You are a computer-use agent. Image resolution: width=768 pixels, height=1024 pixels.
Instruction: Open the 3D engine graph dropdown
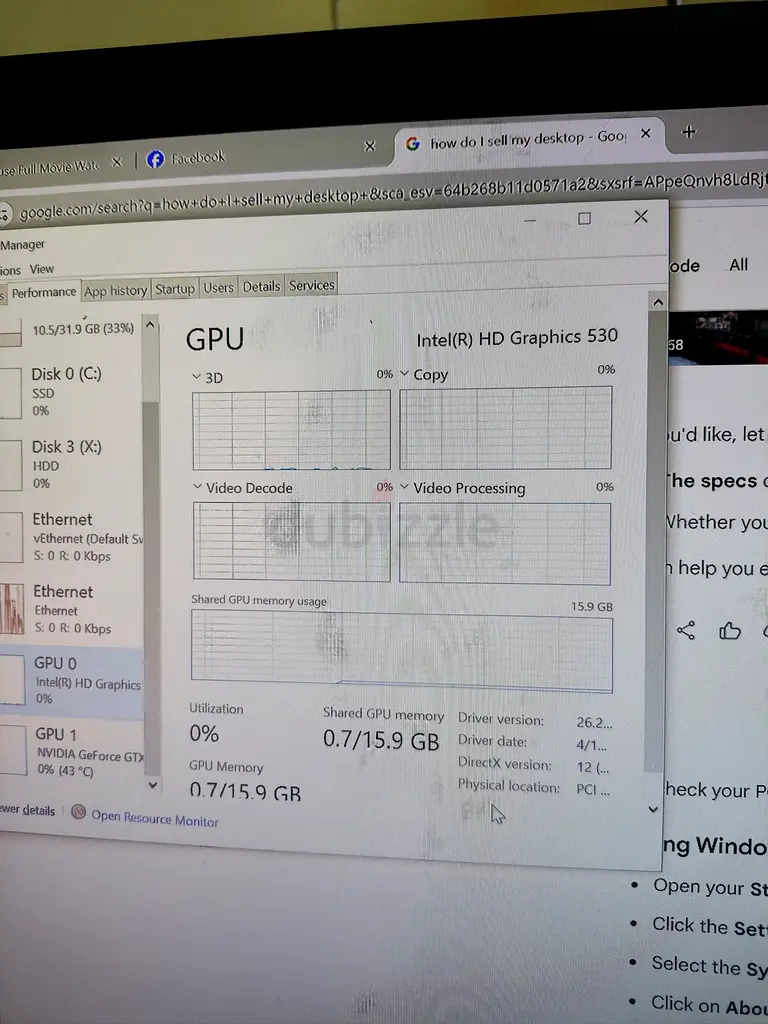click(x=196, y=377)
